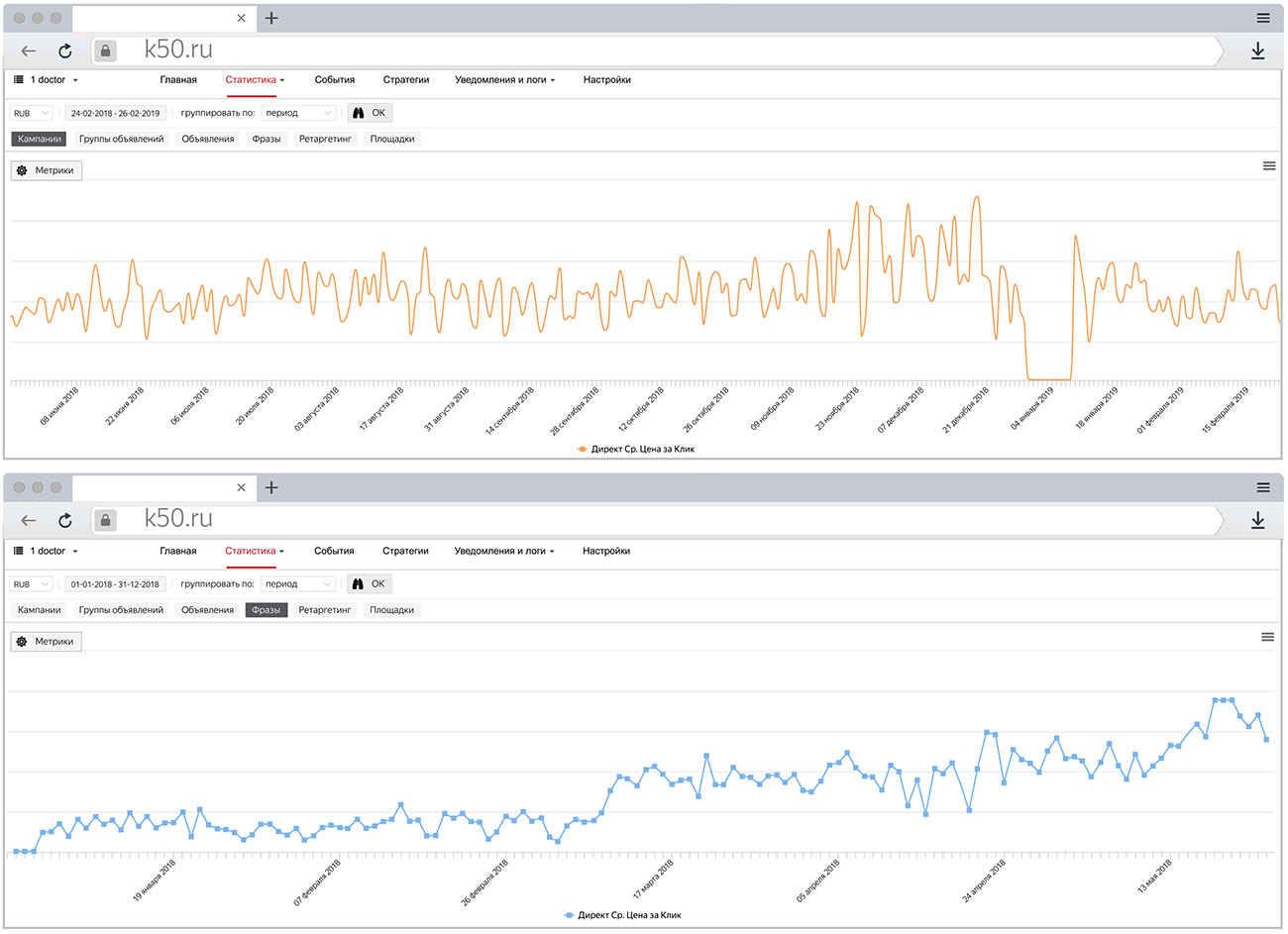Open RUB currency dropdown in top window

pyautogui.click(x=31, y=113)
